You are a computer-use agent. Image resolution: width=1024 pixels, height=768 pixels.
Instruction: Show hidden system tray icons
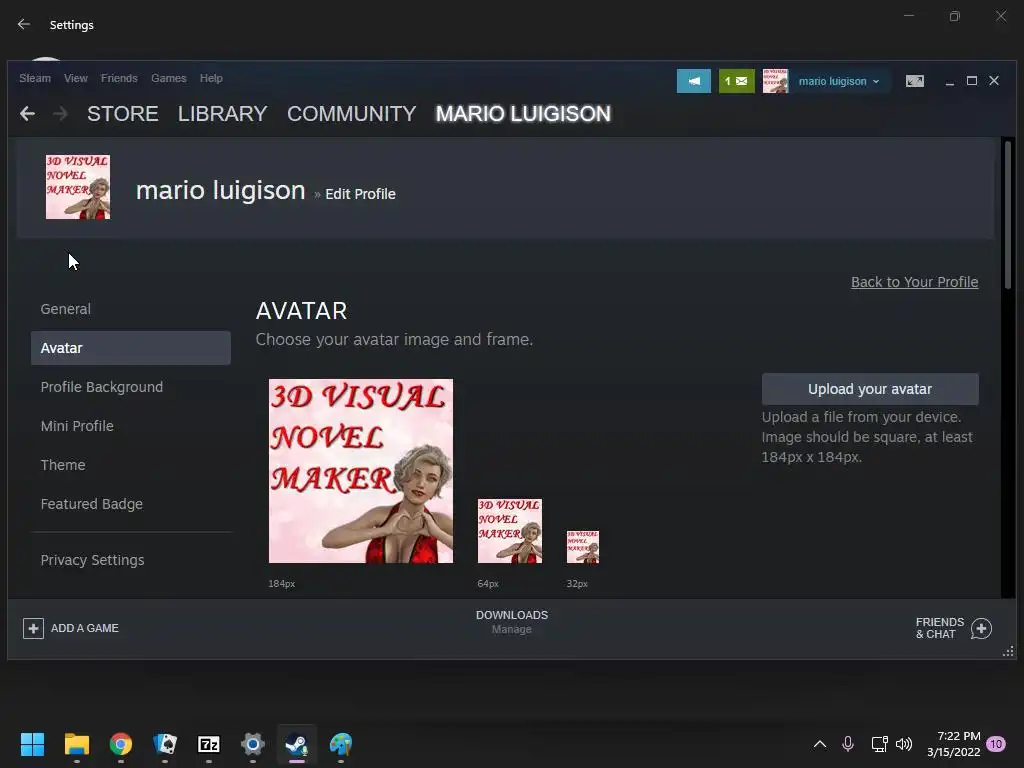(x=820, y=744)
